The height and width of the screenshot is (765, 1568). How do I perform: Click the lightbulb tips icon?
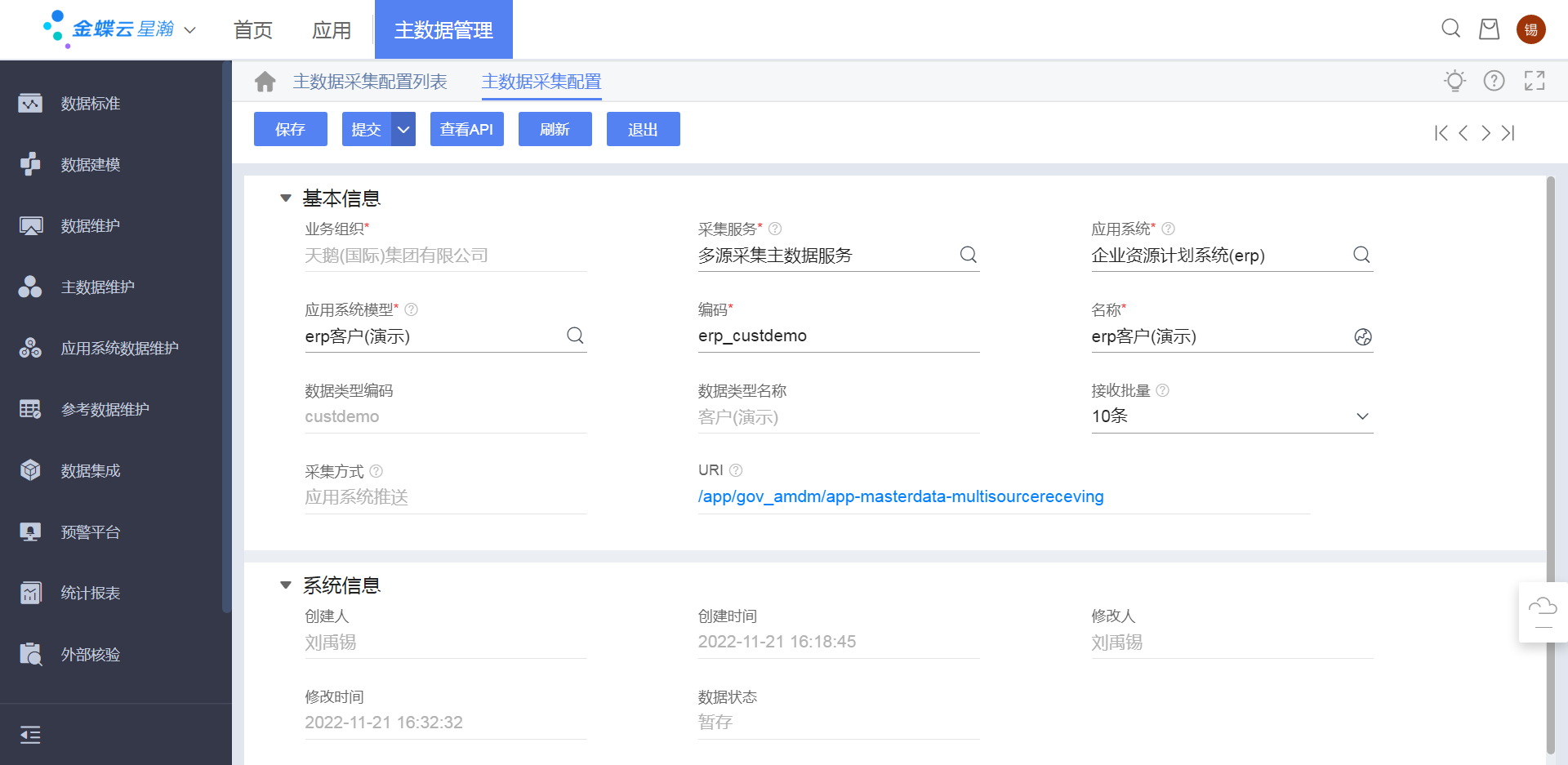pyautogui.click(x=1454, y=81)
